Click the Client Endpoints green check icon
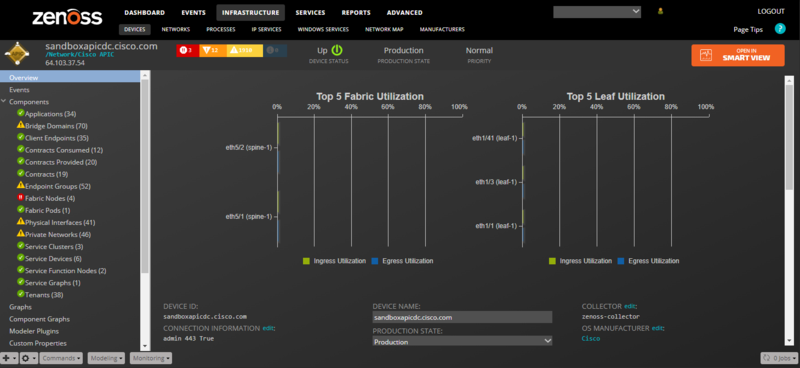The image size is (800, 368). click(x=20, y=138)
